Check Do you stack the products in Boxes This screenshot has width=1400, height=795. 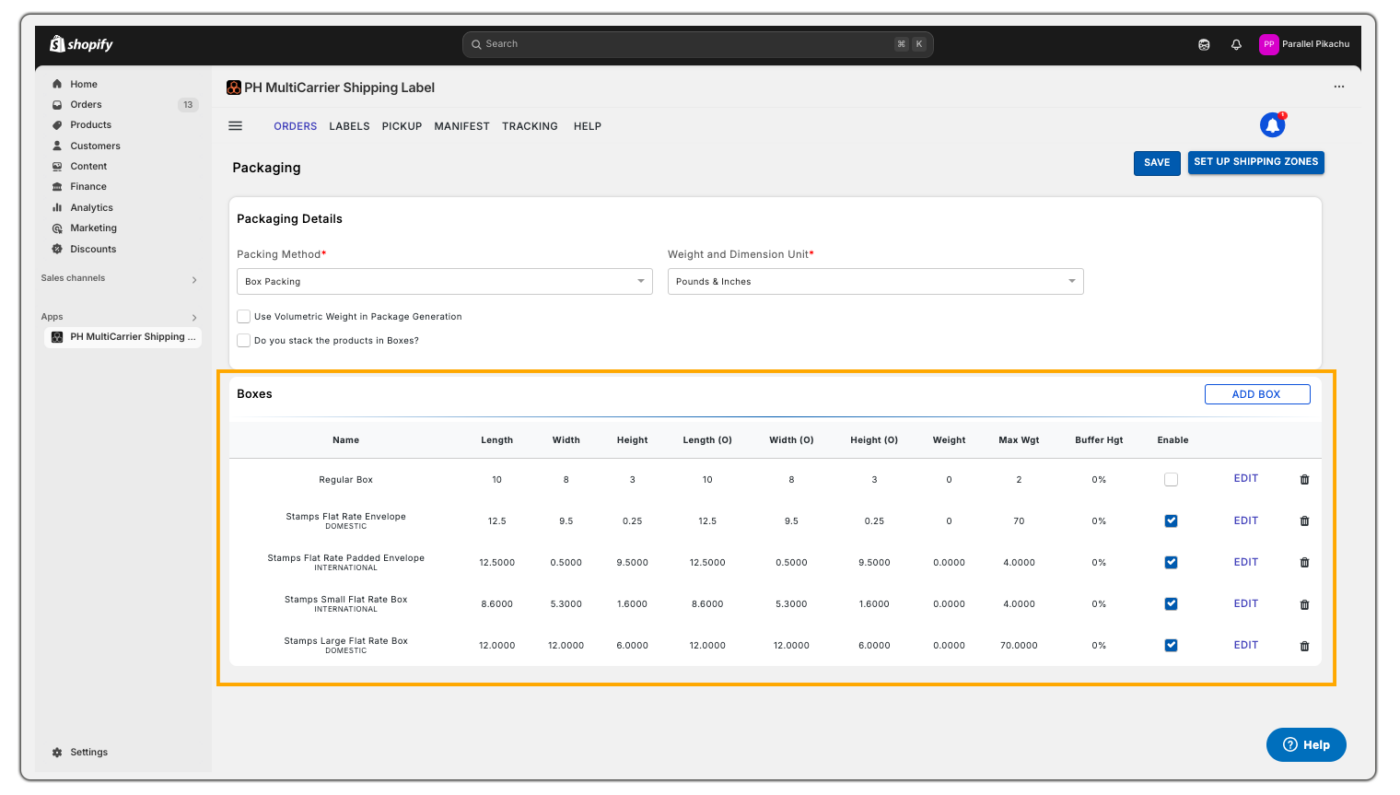click(244, 340)
